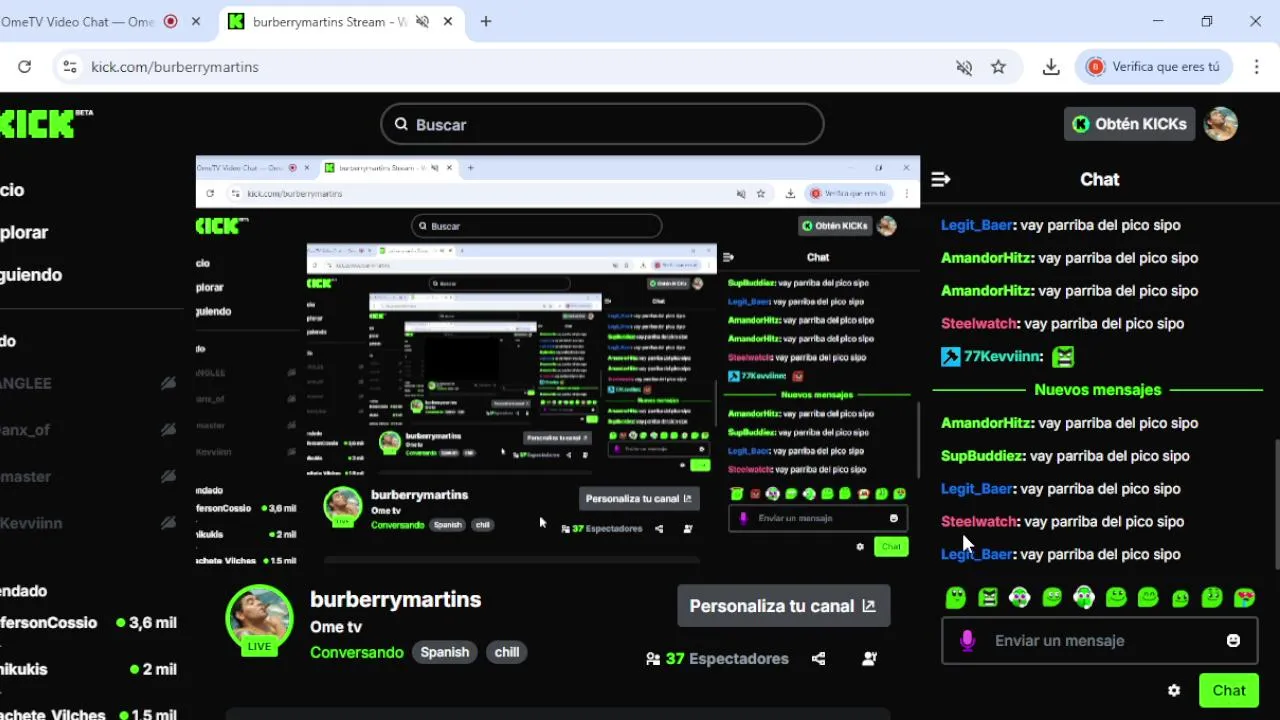The height and width of the screenshot is (720, 1280).
Task: Reload the page with the browser refresh icon
Action: [24, 67]
